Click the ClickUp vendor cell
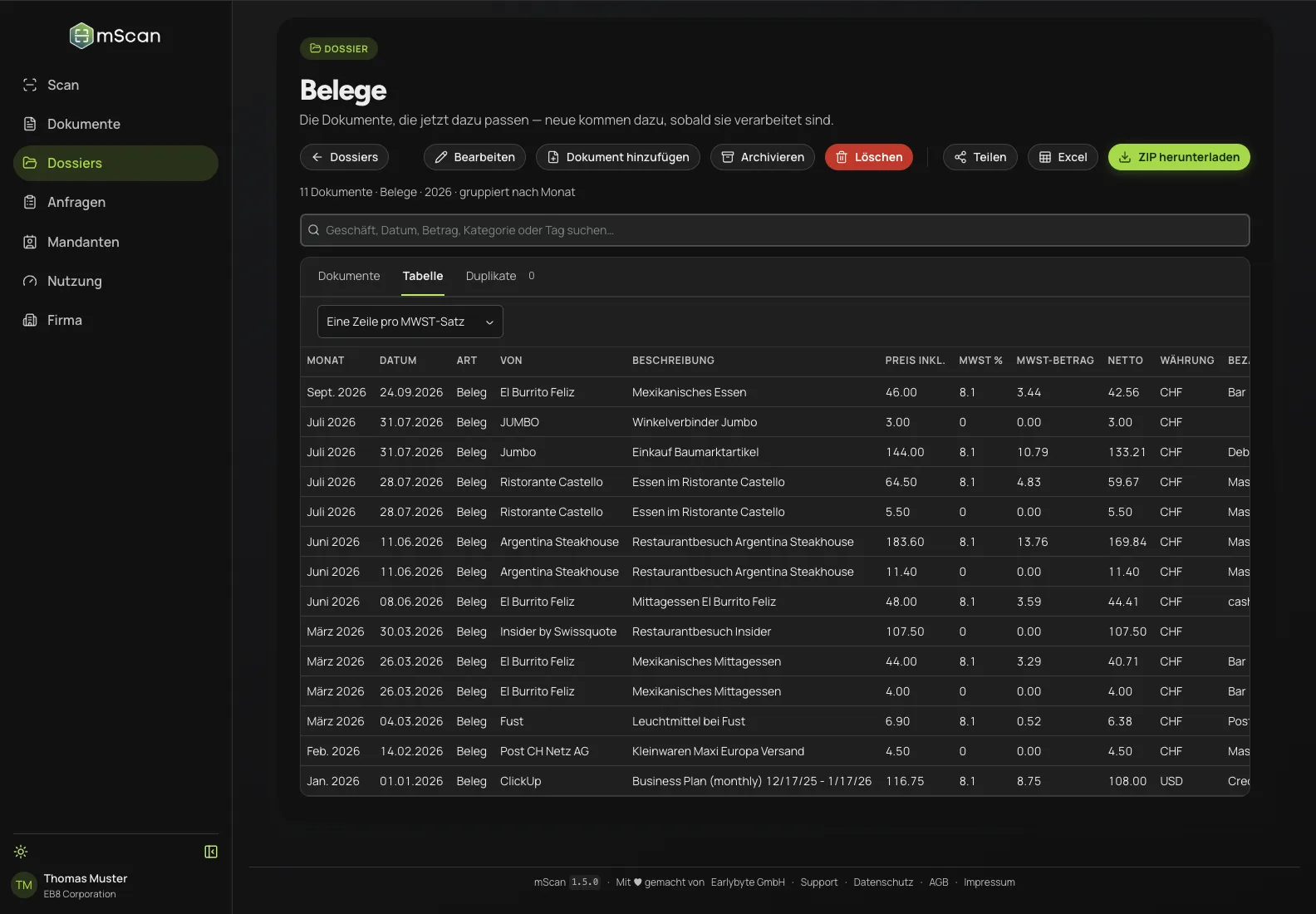 point(520,781)
